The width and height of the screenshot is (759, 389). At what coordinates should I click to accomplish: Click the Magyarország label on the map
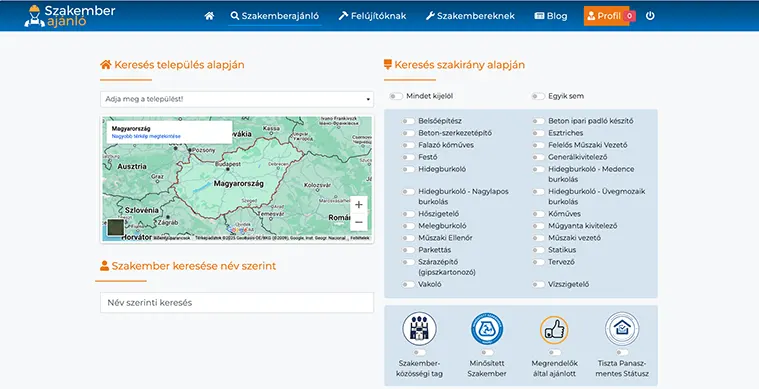click(239, 184)
